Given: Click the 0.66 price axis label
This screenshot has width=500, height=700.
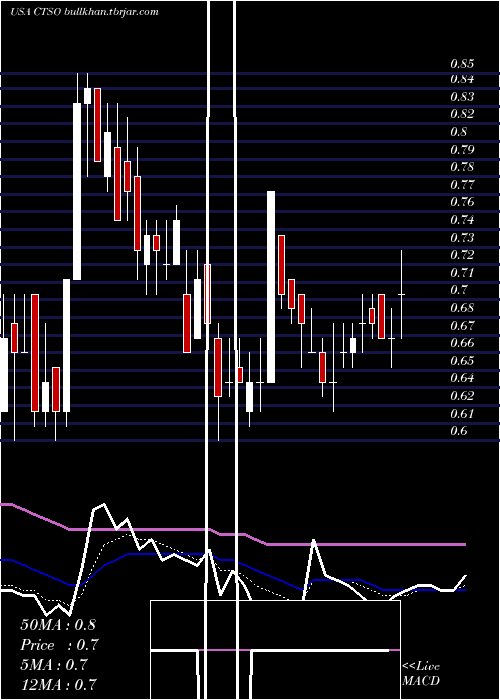Looking at the screenshot, I should tap(462, 343).
